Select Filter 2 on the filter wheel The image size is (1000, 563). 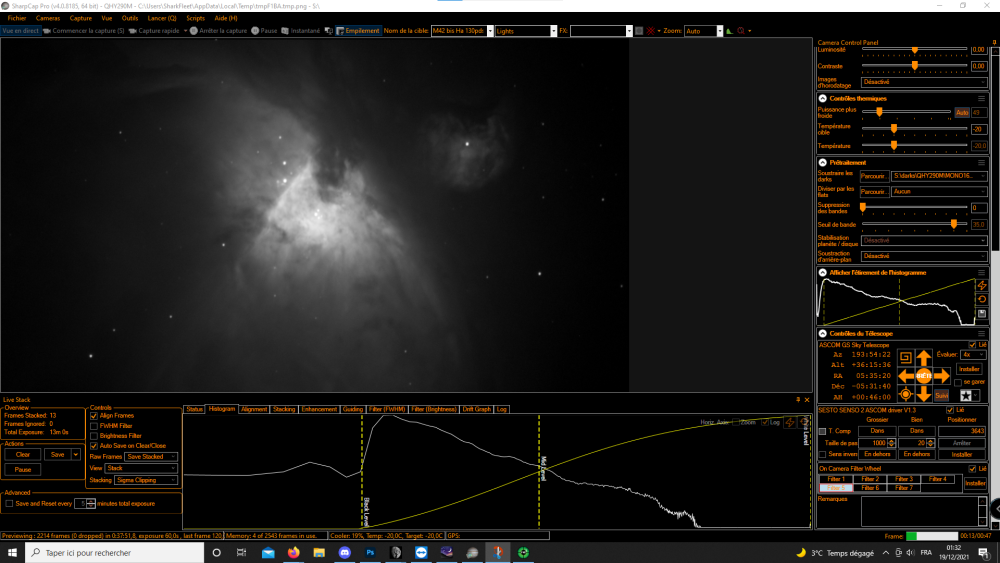[x=870, y=479]
